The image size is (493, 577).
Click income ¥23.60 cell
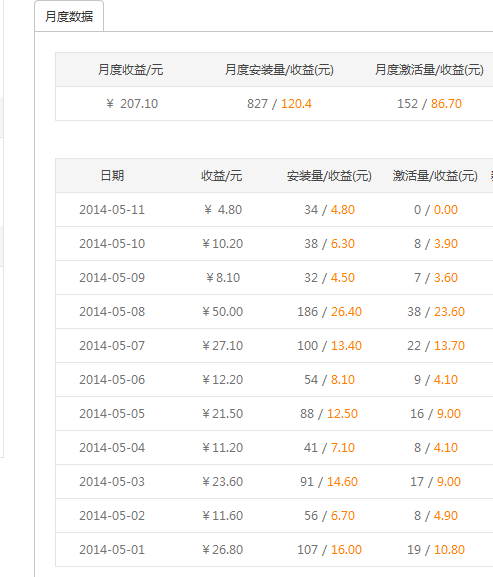[223, 482]
